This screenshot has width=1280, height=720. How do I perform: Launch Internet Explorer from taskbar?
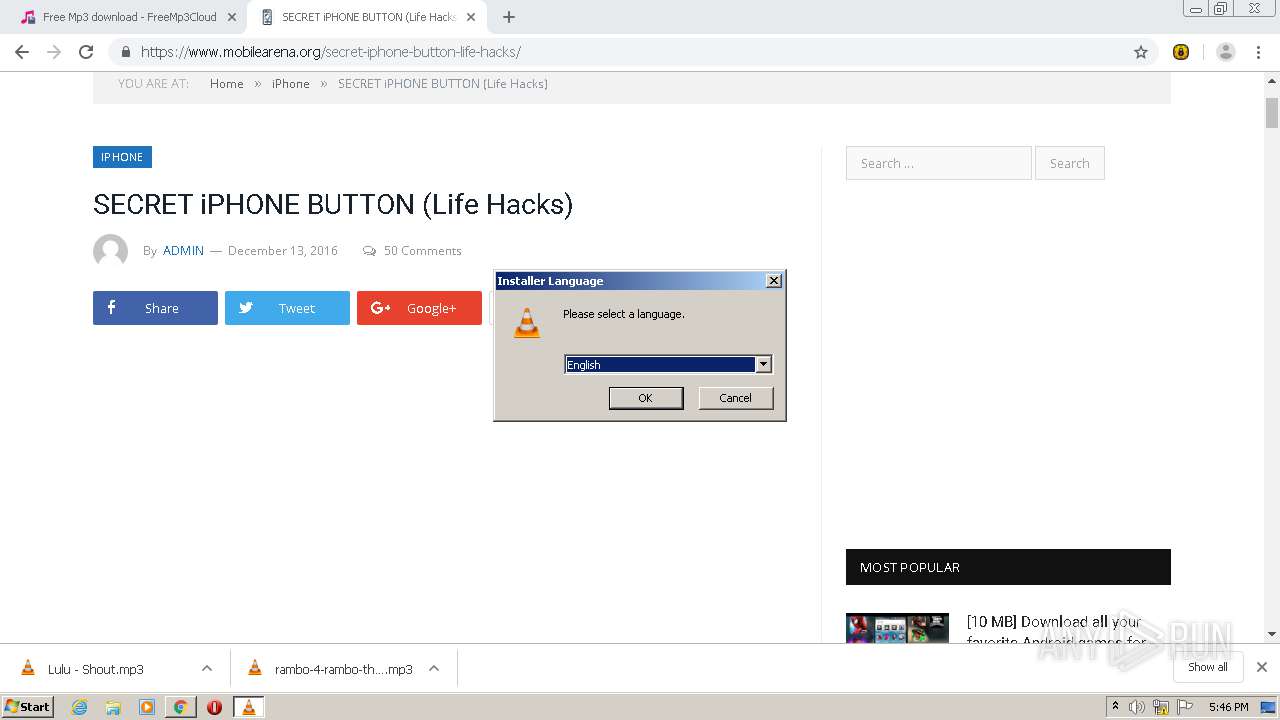click(80, 707)
